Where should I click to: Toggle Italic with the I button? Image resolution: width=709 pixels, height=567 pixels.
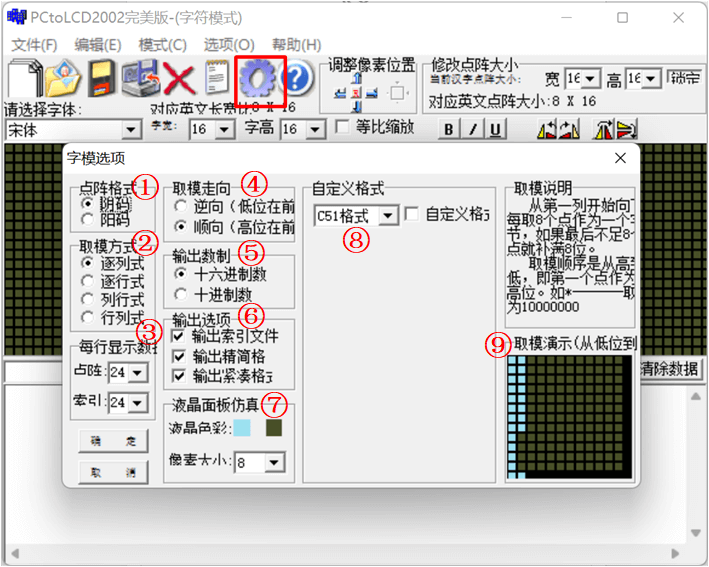[473, 129]
